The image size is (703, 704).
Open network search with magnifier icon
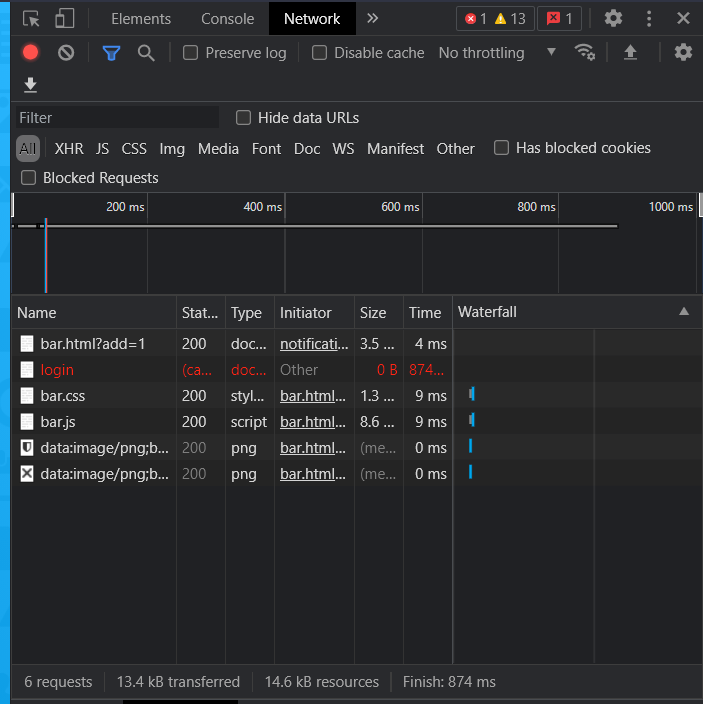tap(146, 53)
